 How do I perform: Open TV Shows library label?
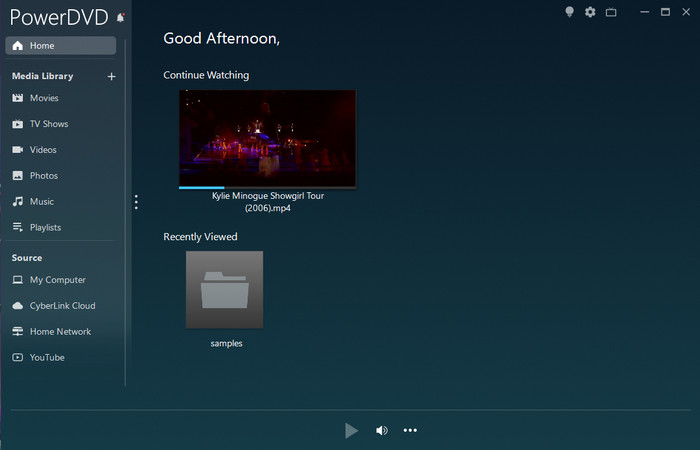point(49,124)
